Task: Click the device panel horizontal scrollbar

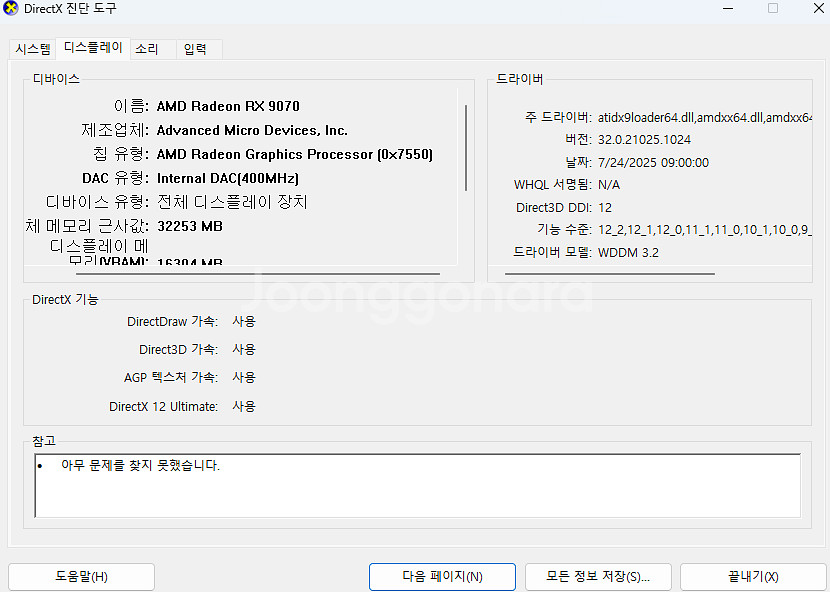Action: click(x=258, y=274)
